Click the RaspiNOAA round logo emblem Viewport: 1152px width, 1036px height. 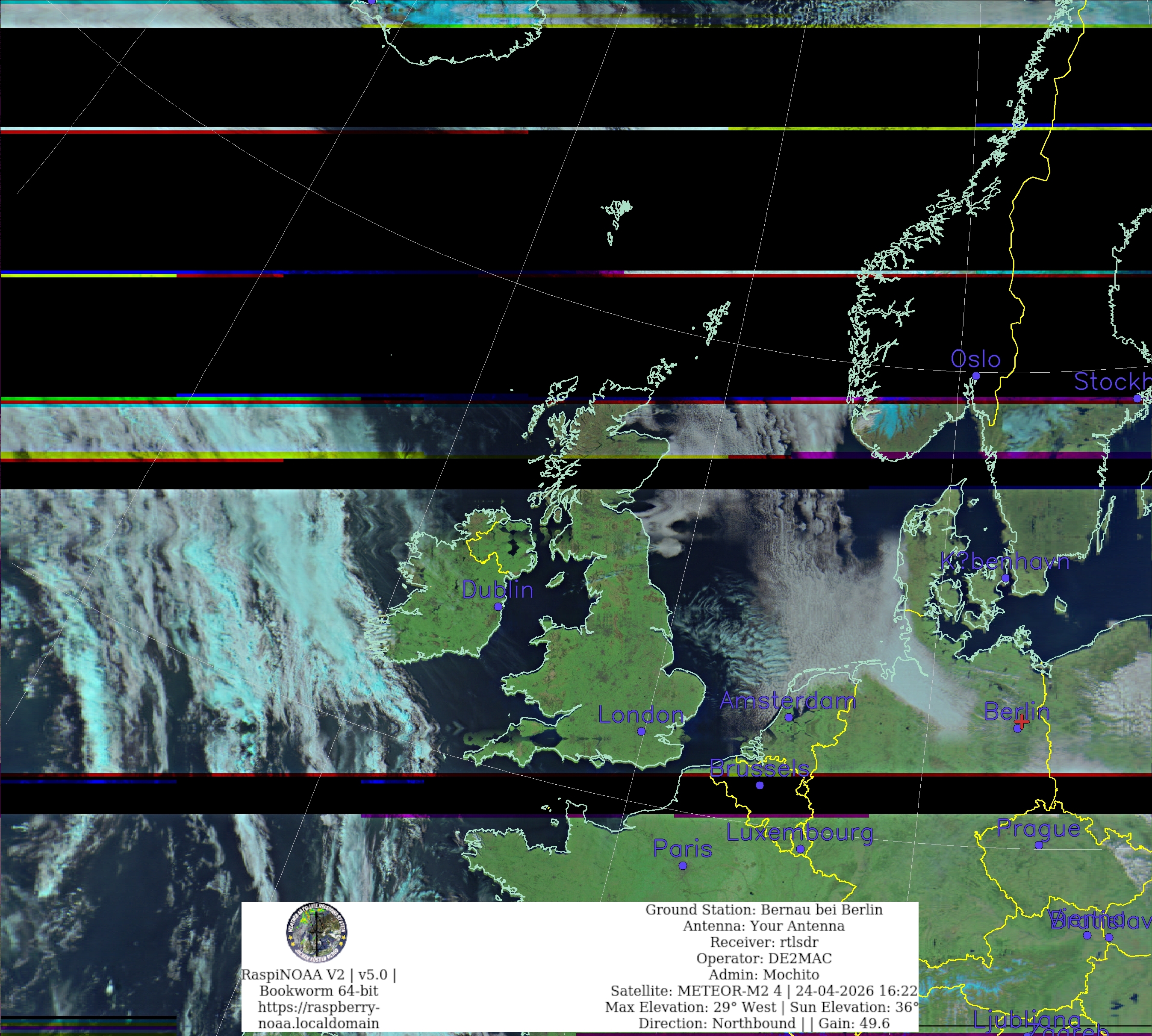pos(316,933)
